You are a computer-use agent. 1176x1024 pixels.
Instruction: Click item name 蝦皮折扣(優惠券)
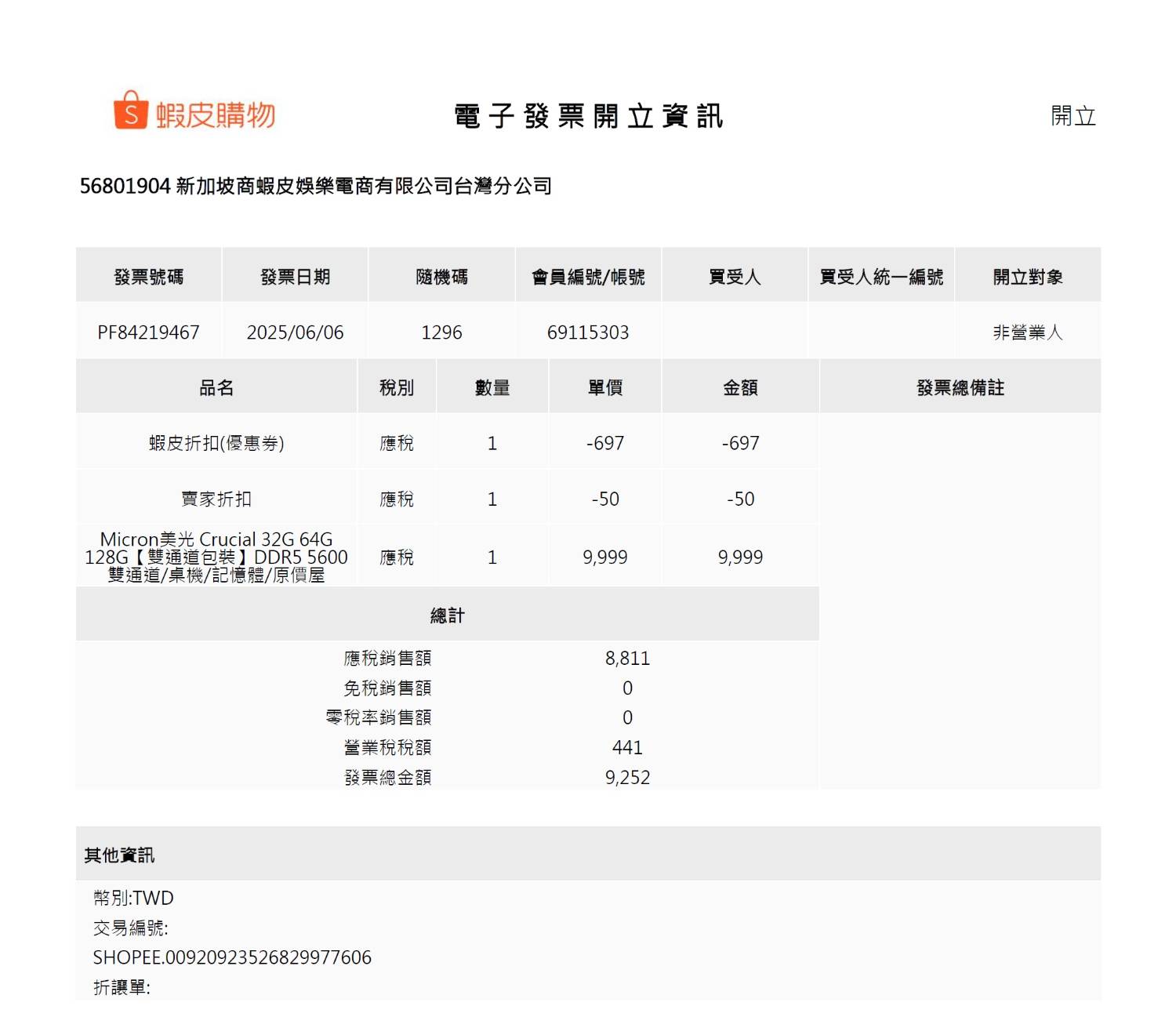click(x=216, y=443)
